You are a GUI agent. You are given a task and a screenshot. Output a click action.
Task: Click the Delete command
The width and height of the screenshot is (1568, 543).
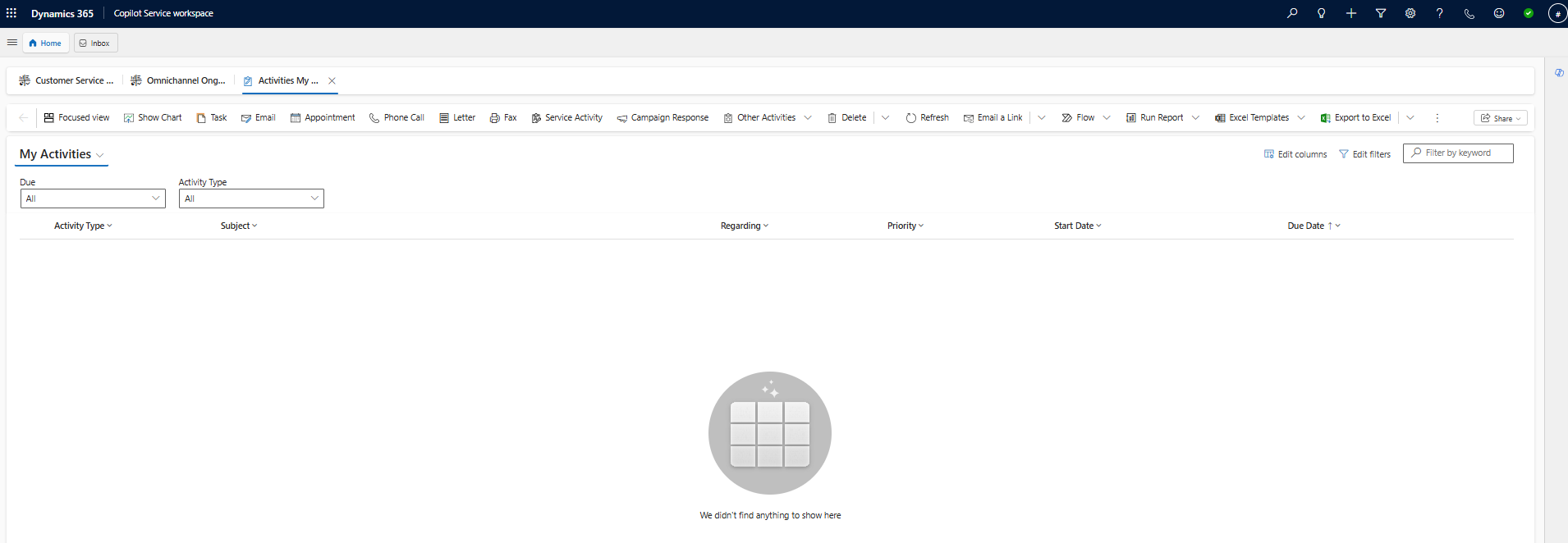click(846, 118)
